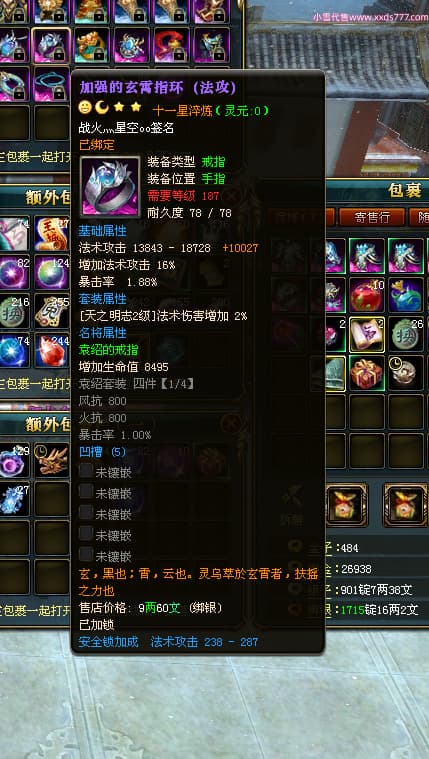
Task: Click the red gem stacked 244
Action: pyautogui.click(x=52, y=350)
